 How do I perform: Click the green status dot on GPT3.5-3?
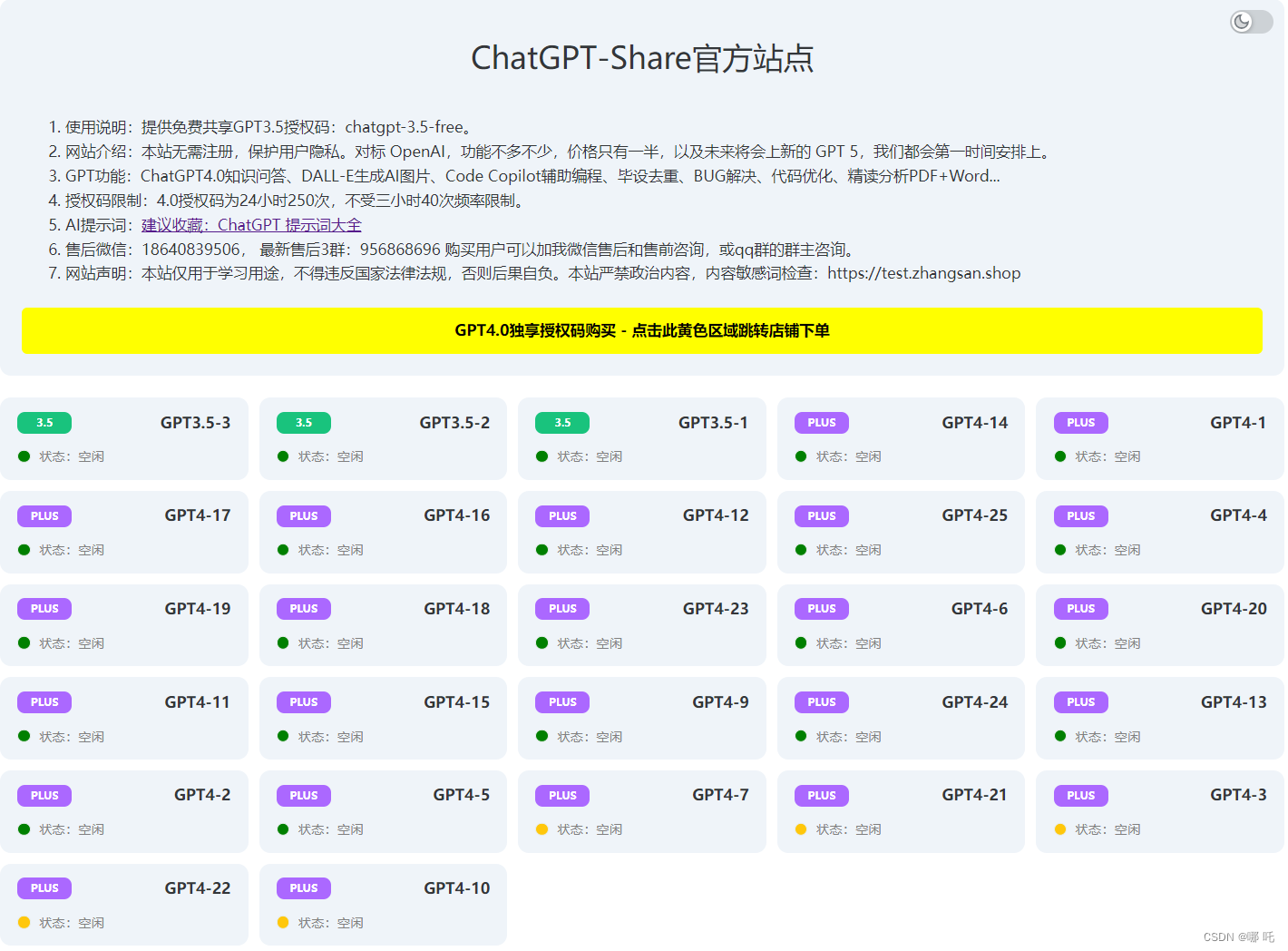tap(24, 456)
